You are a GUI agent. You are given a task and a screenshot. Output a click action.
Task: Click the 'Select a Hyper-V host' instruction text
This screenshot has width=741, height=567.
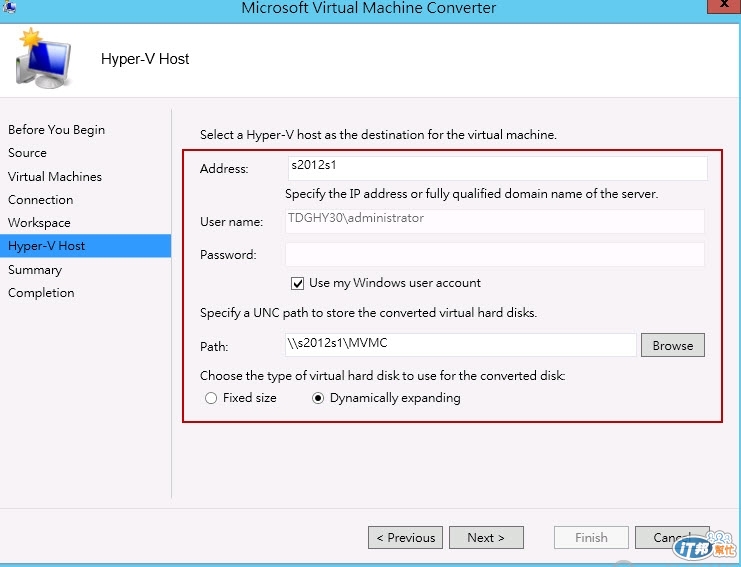coord(378,135)
